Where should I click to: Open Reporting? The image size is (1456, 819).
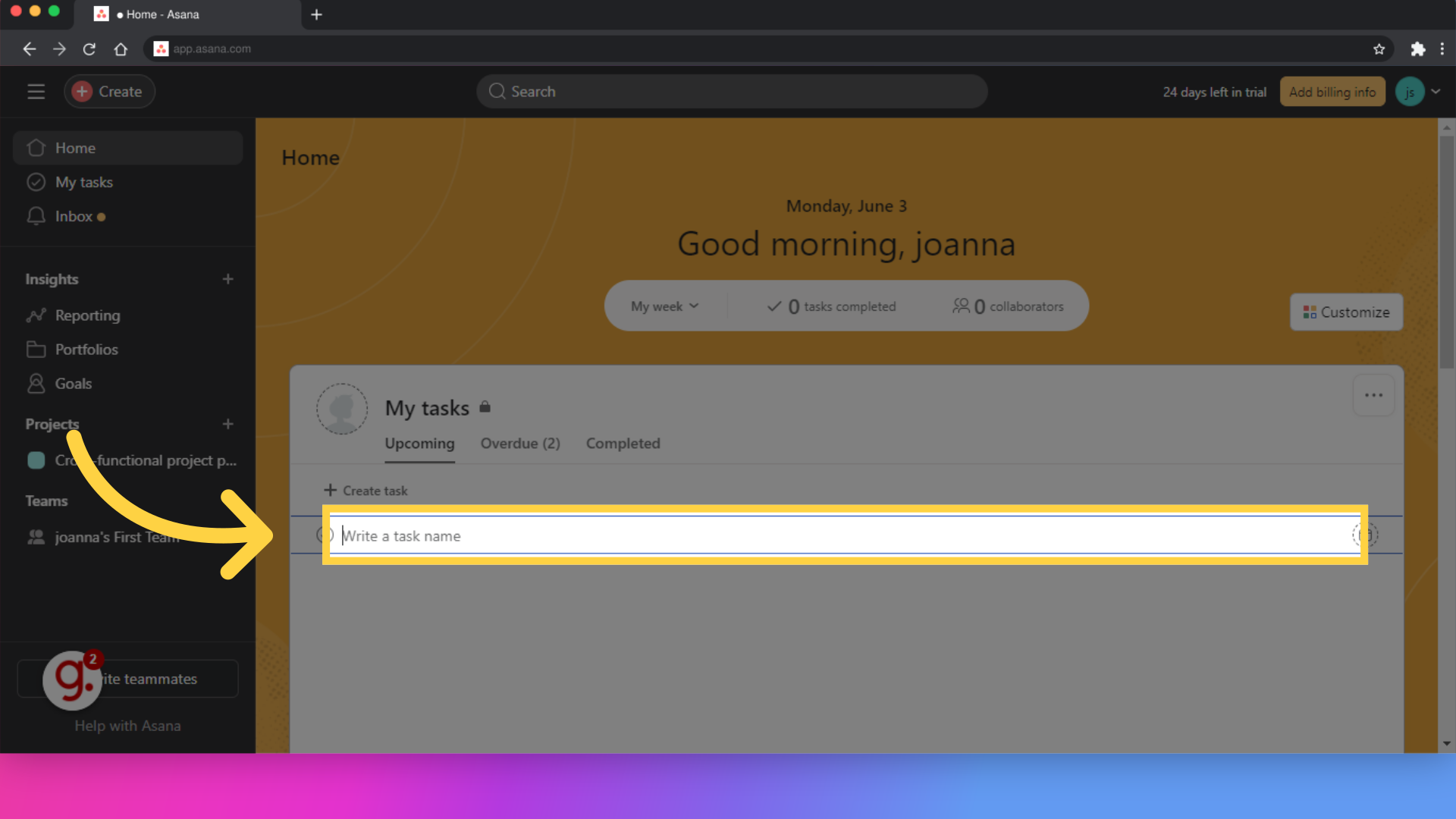pos(127,315)
